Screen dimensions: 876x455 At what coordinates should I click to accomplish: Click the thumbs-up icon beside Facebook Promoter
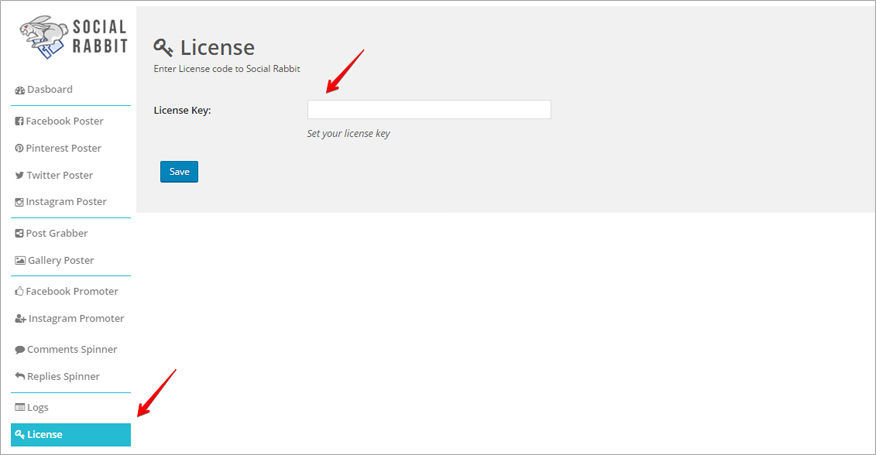coord(19,291)
